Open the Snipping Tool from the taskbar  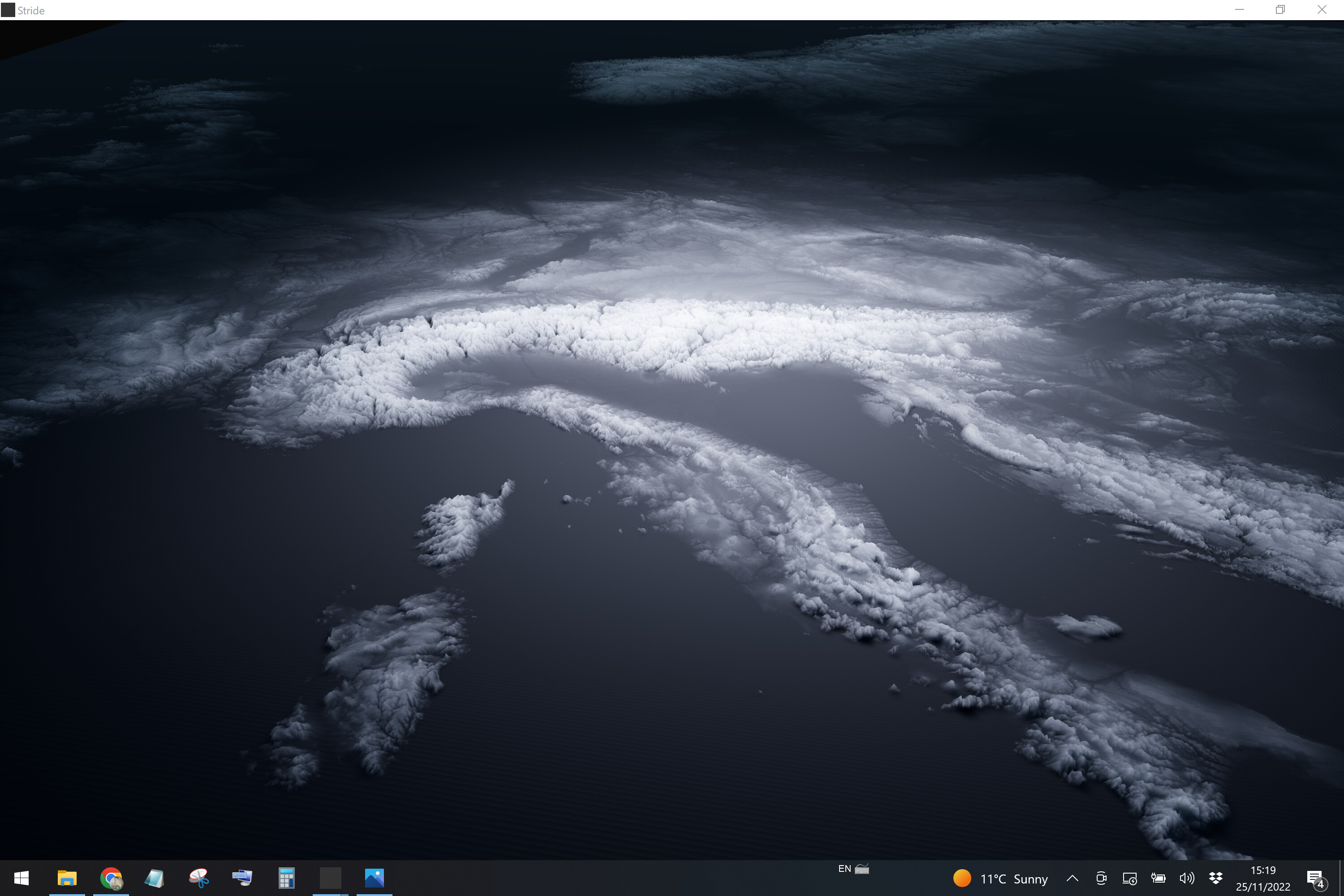tap(199, 878)
